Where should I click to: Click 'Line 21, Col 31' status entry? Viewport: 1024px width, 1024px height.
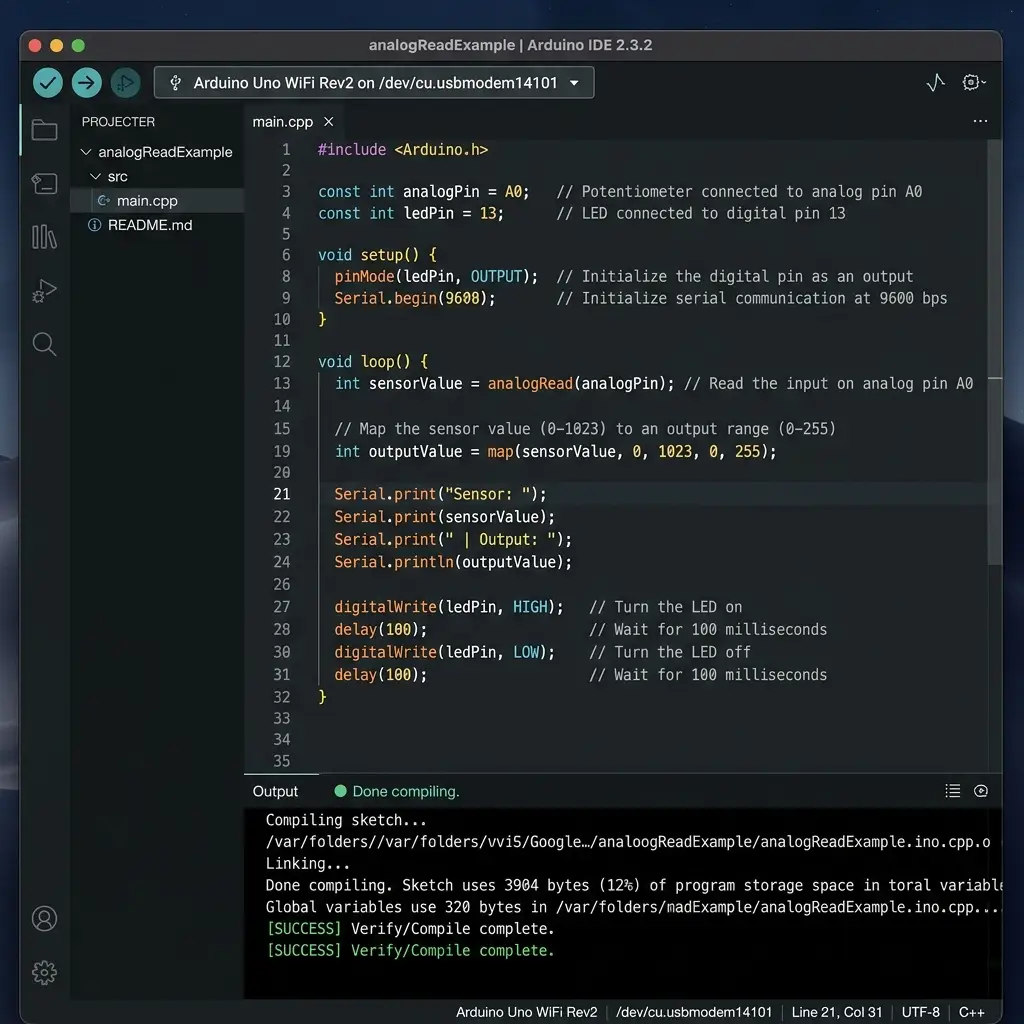pos(837,1012)
